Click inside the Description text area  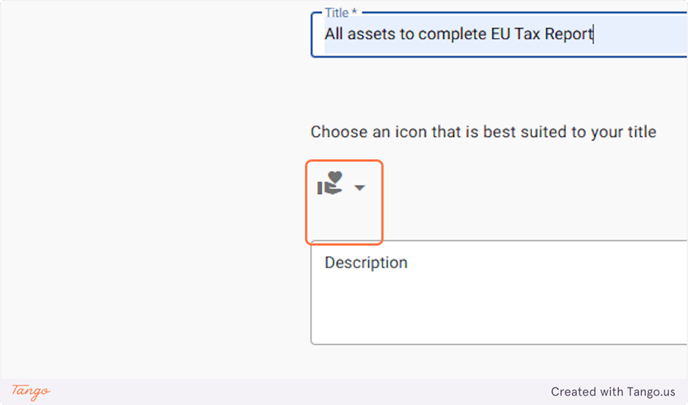[499, 292]
